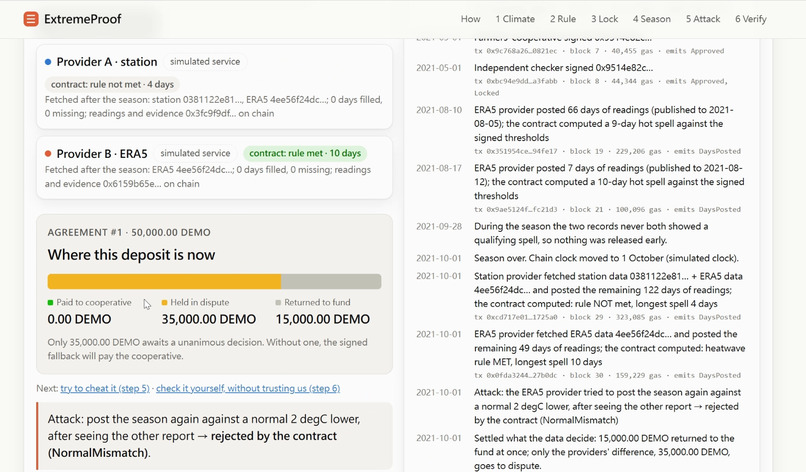
Task: Click the yellow held-in-dispute bar segment
Action: 164,281
